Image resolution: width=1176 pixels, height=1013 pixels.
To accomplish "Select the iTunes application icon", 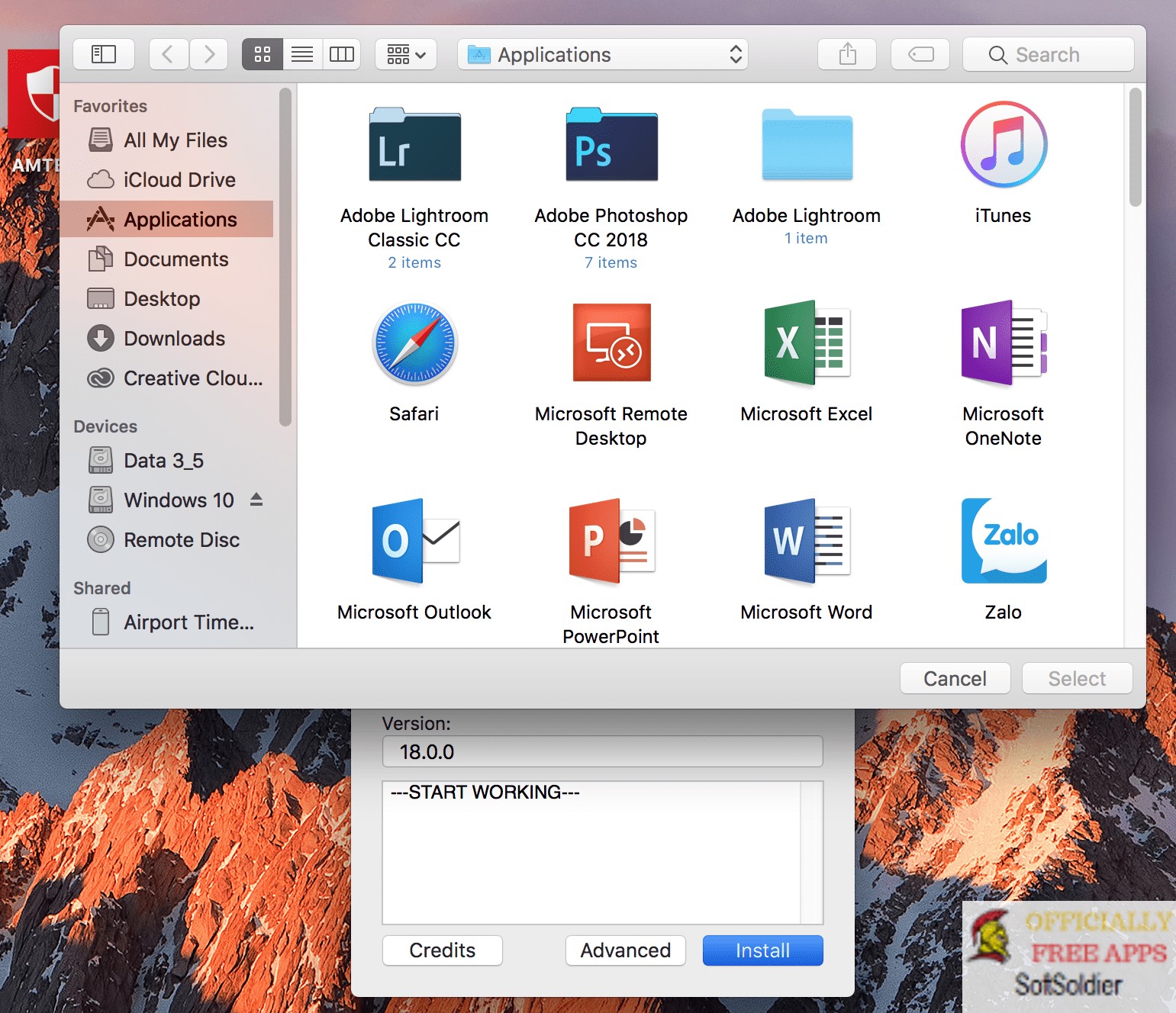I will pos(1003,145).
